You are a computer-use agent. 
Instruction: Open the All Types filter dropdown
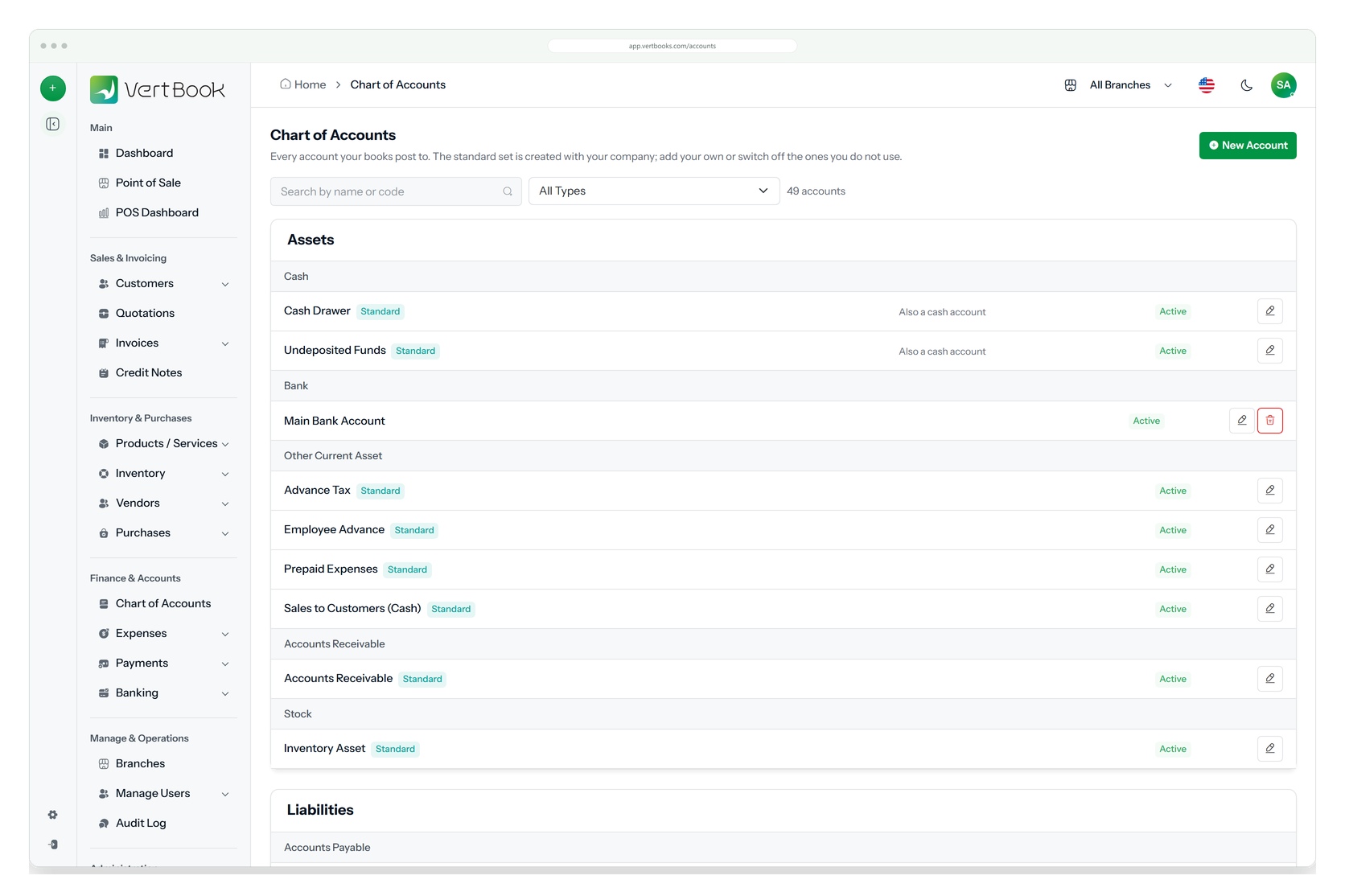click(654, 191)
